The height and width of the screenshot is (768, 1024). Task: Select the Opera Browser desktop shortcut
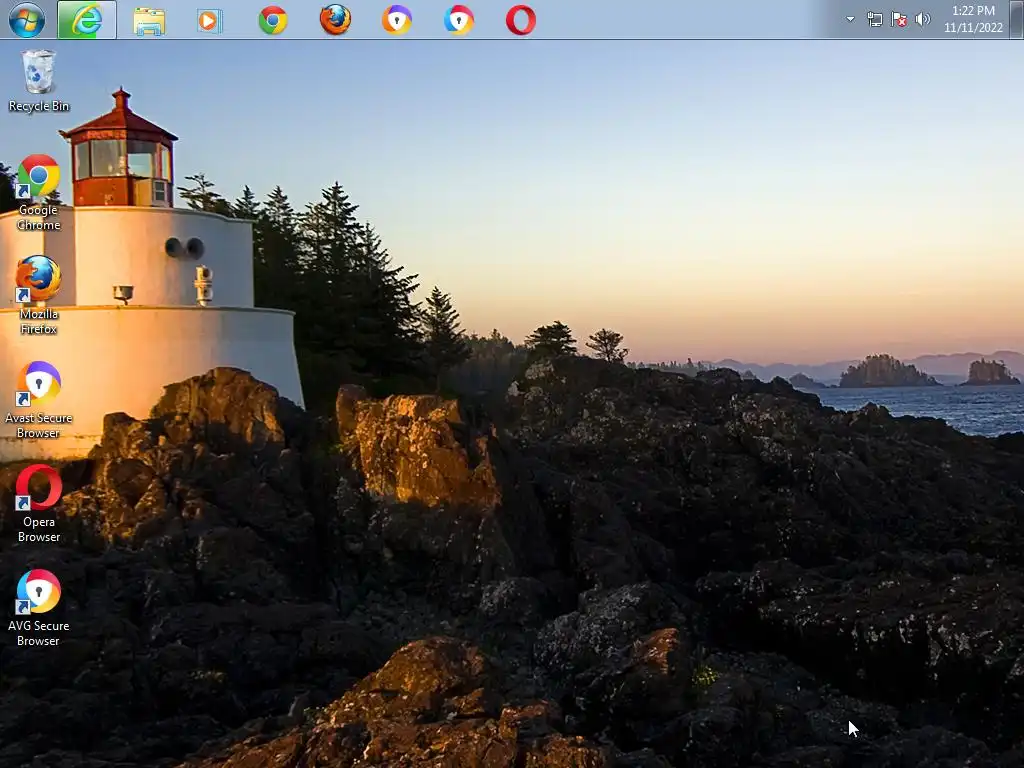click(39, 504)
